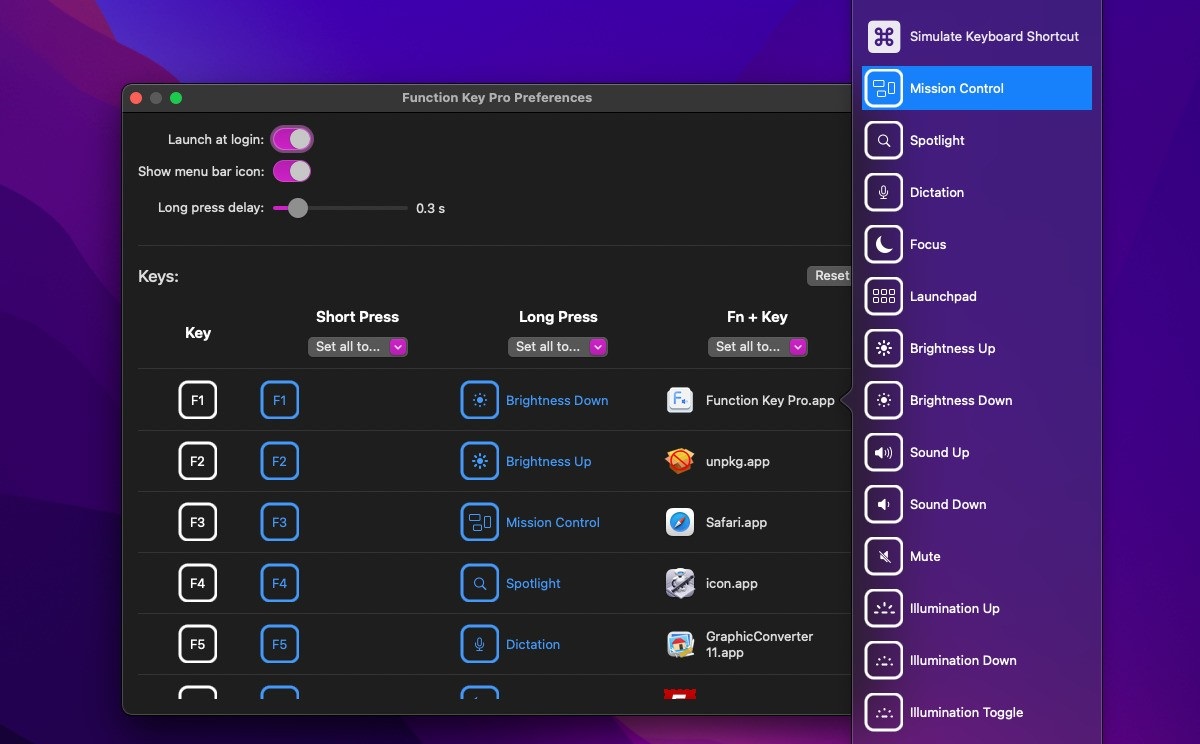Toggle the Launch at login switch
The image size is (1200, 744).
(x=292, y=139)
